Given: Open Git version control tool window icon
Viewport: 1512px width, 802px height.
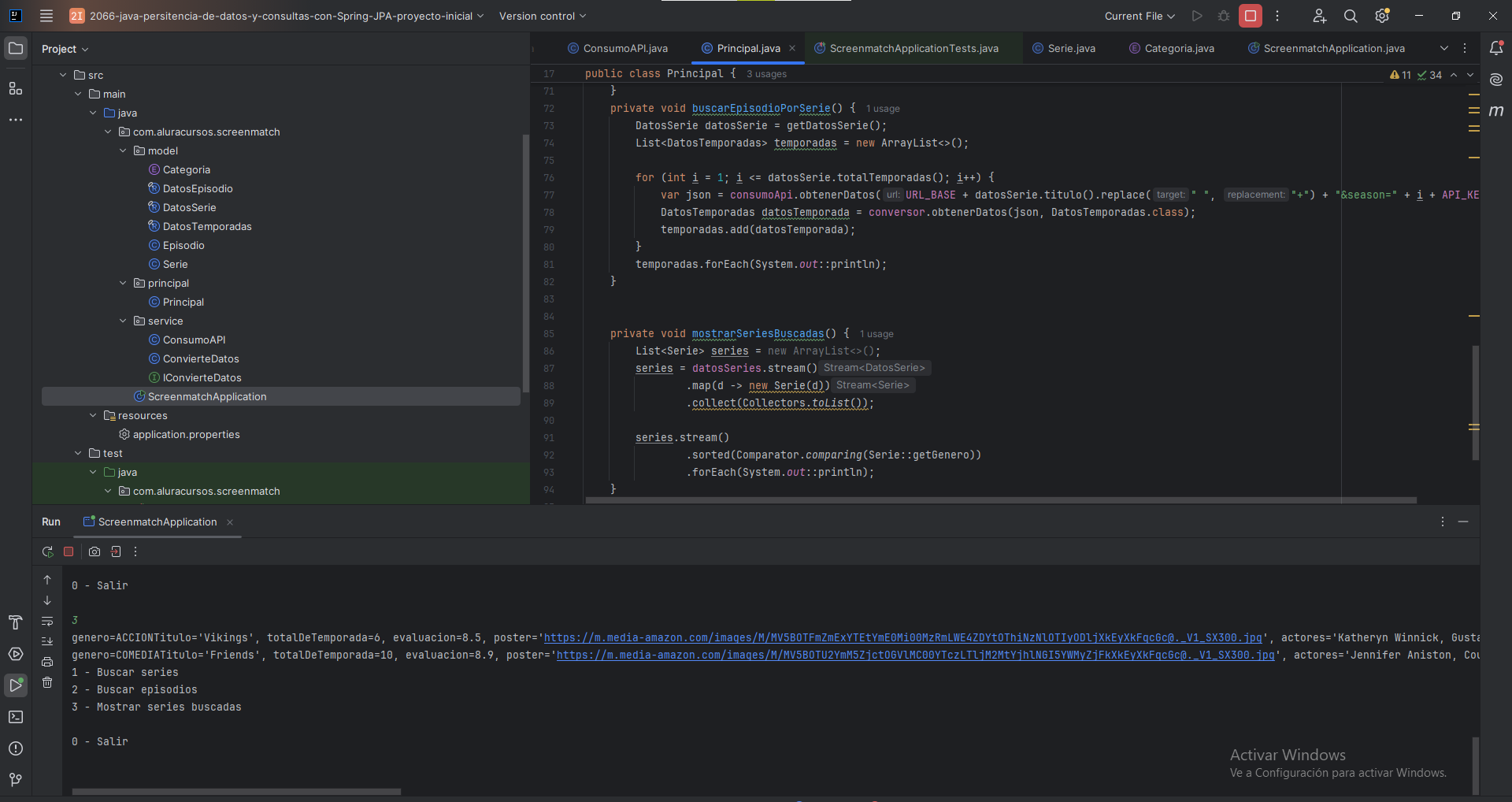Looking at the screenshot, I should (16, 780).
